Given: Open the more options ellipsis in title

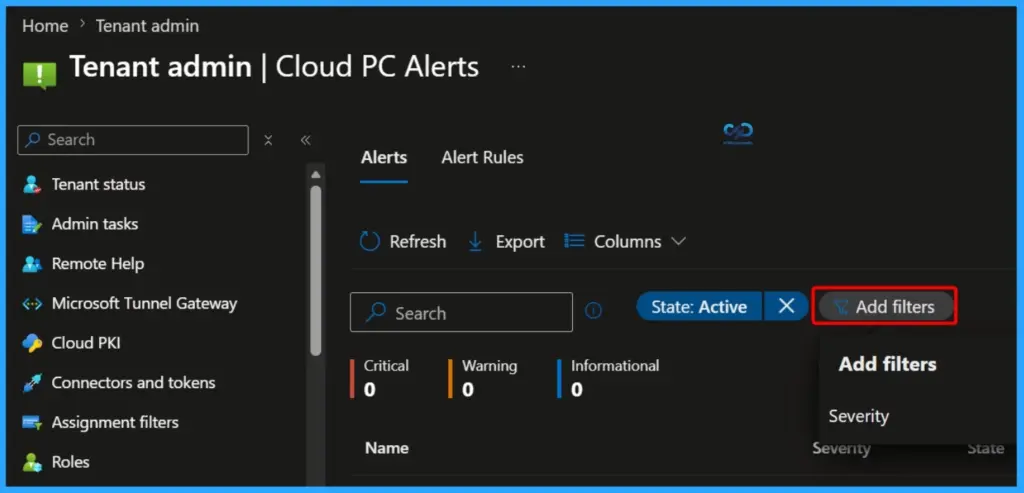Looking at the screenshot, I should [x=519, y=67].
